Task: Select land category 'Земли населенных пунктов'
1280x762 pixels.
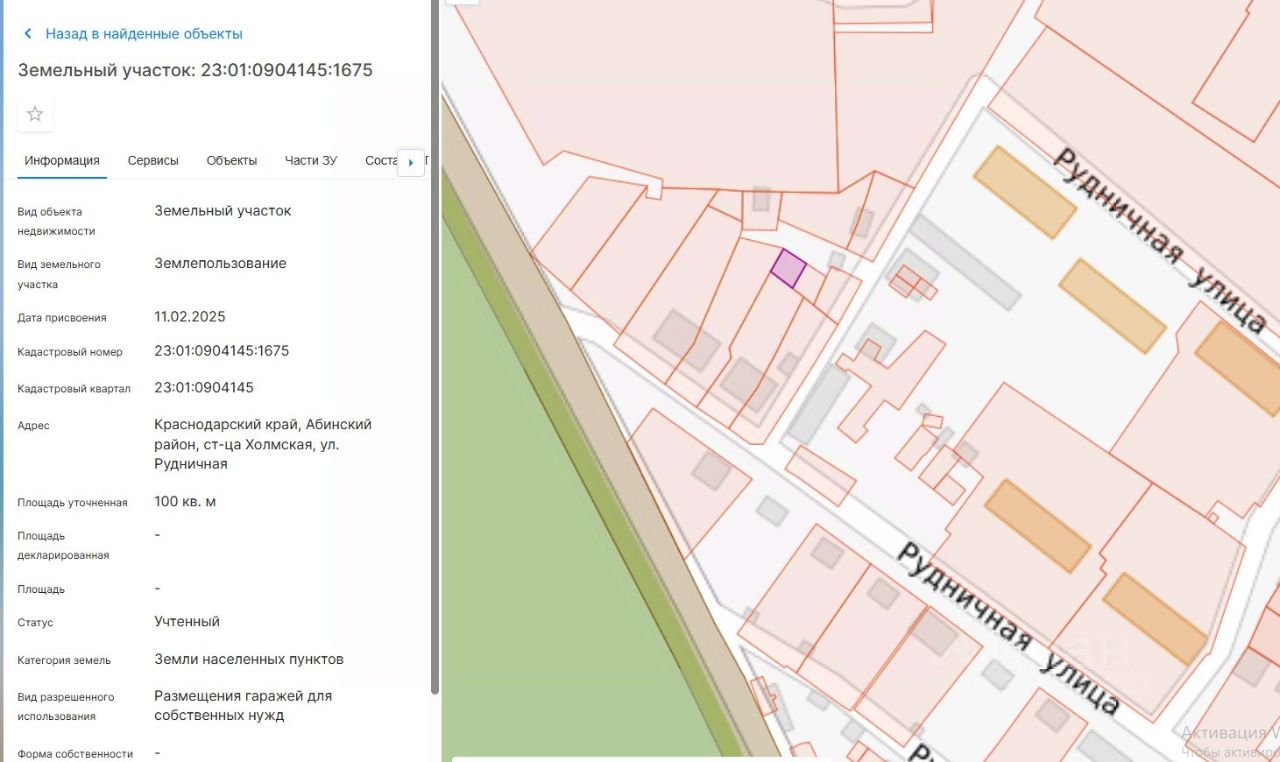Action: point(249,659)
